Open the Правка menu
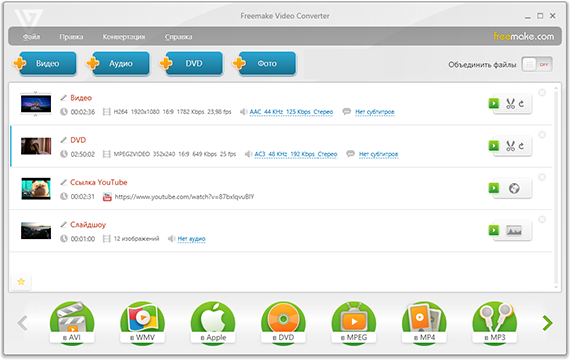This screenshot has height=360, width=570. 71,37
